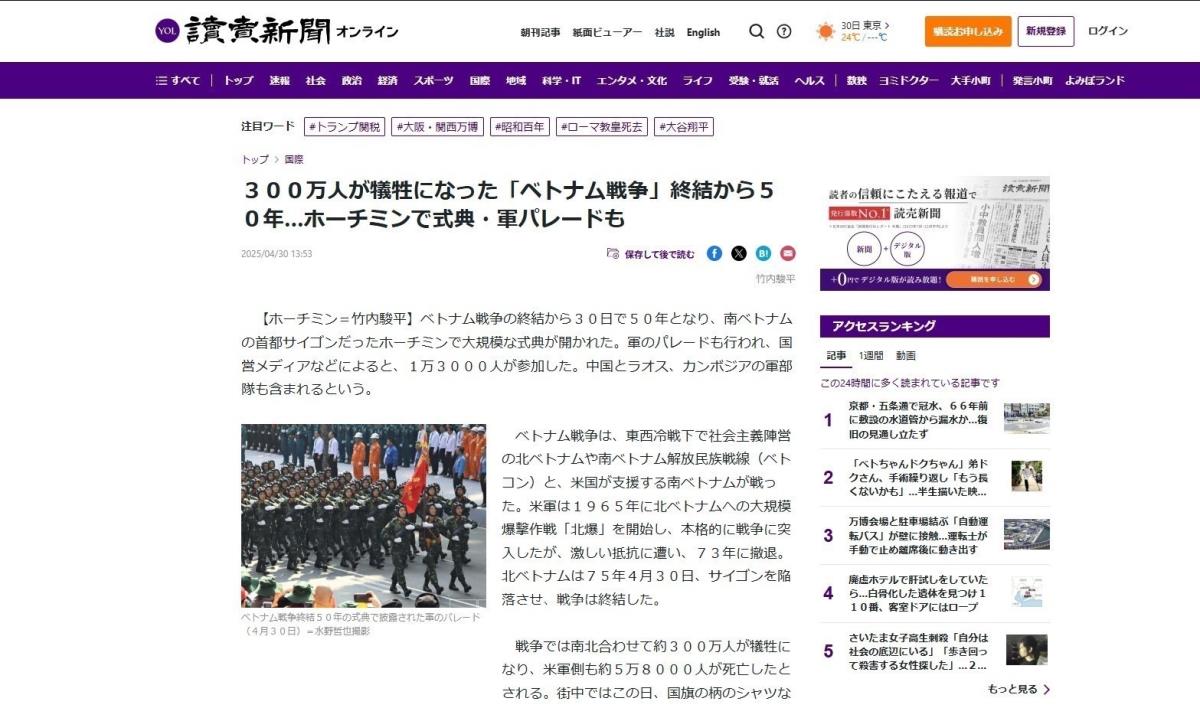Select the #トランプ関税 trending tag
The height and width of the screenshot is (708, 1200).
point(344,127)
